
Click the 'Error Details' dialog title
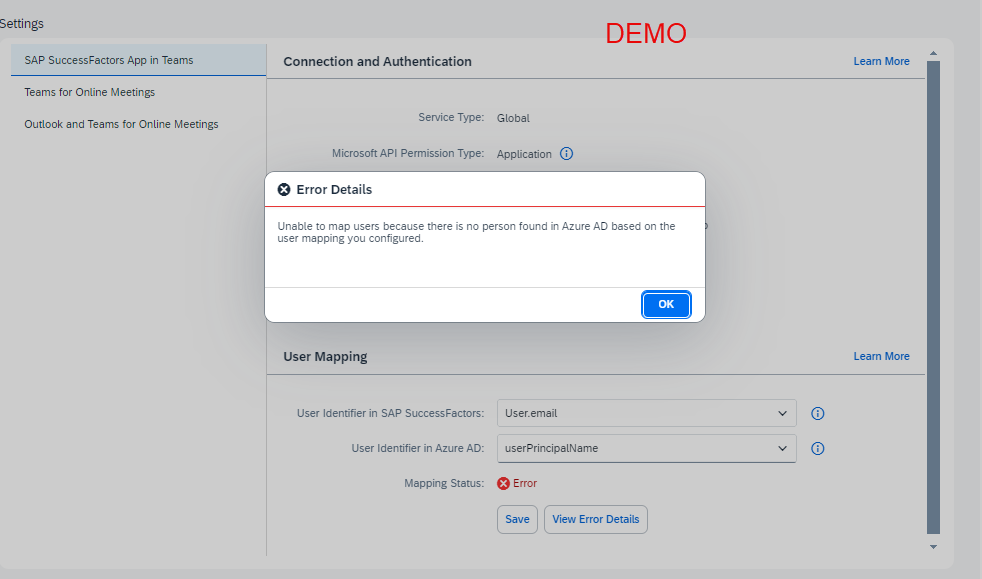point(334,190)
